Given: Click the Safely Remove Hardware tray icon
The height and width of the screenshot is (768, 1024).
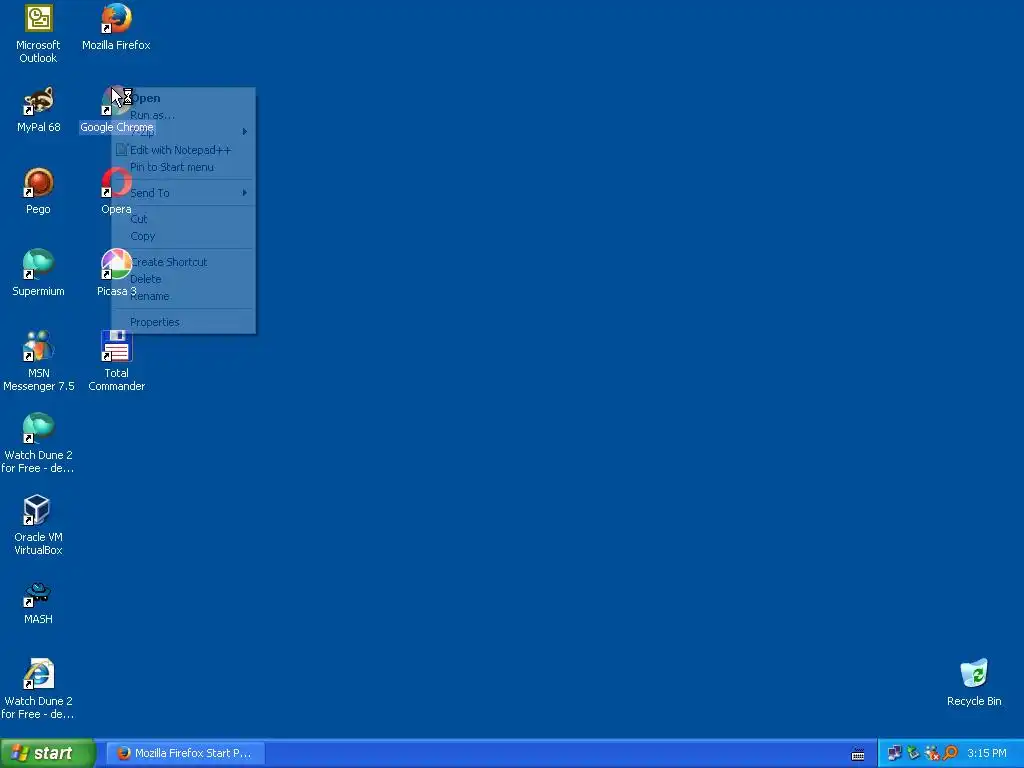Looking at the screenshot, I should pos(913,753).
